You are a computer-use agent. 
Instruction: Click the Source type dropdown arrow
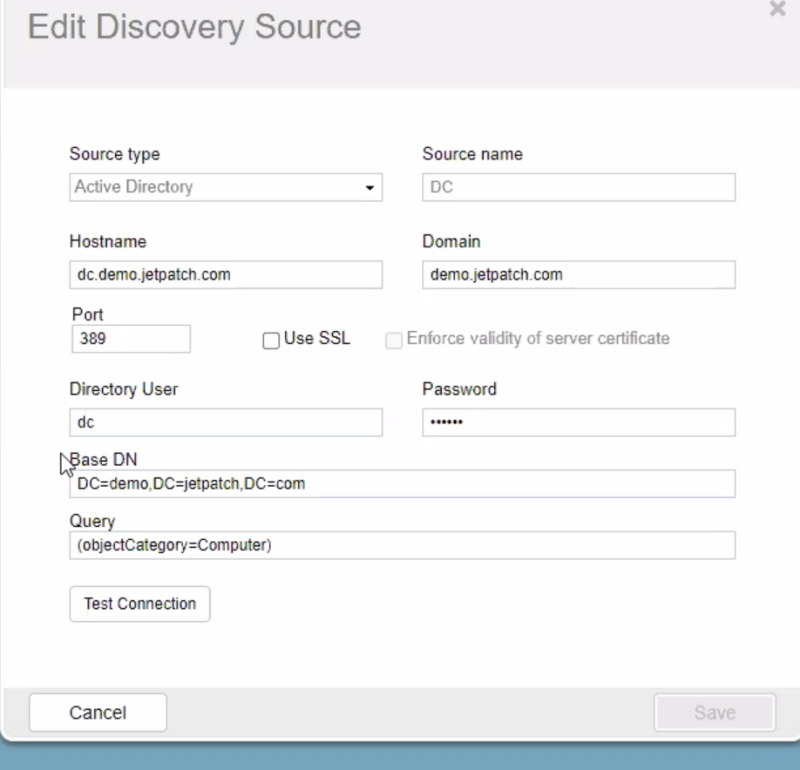point(369,187)
